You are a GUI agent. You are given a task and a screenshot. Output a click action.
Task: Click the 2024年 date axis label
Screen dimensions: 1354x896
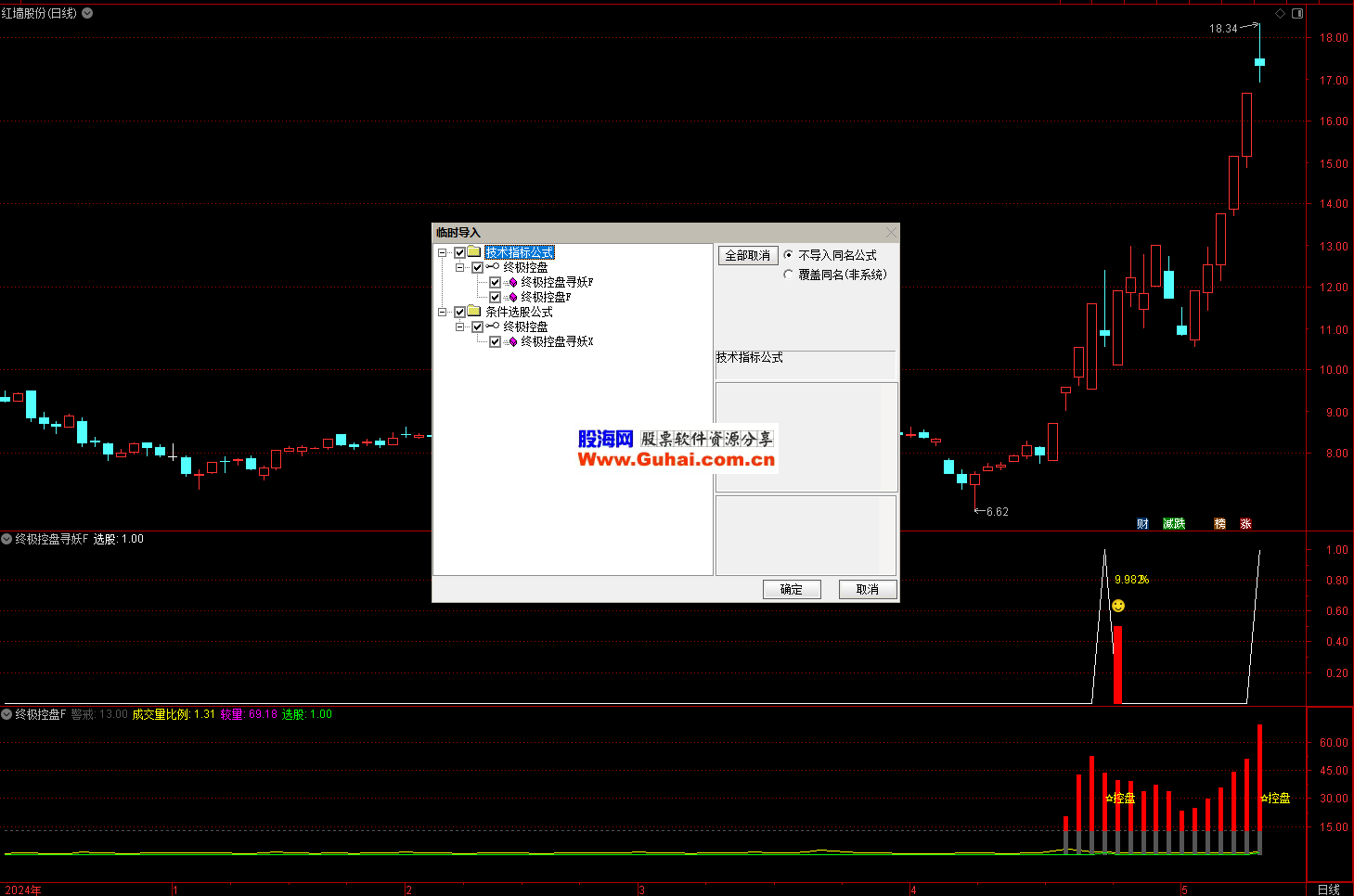click(x=23, y=890)
